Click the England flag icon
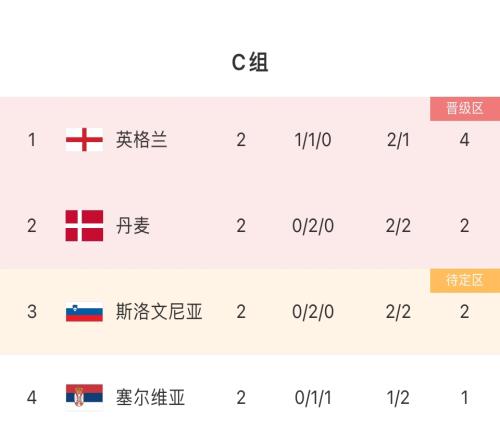The image size is (500, 440). point(84,139)
